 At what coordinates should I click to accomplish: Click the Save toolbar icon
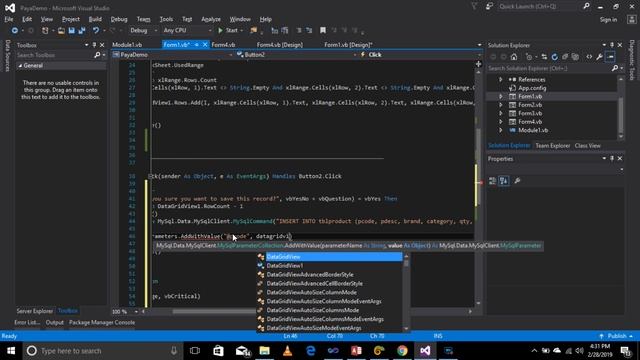tap(71, 31)
